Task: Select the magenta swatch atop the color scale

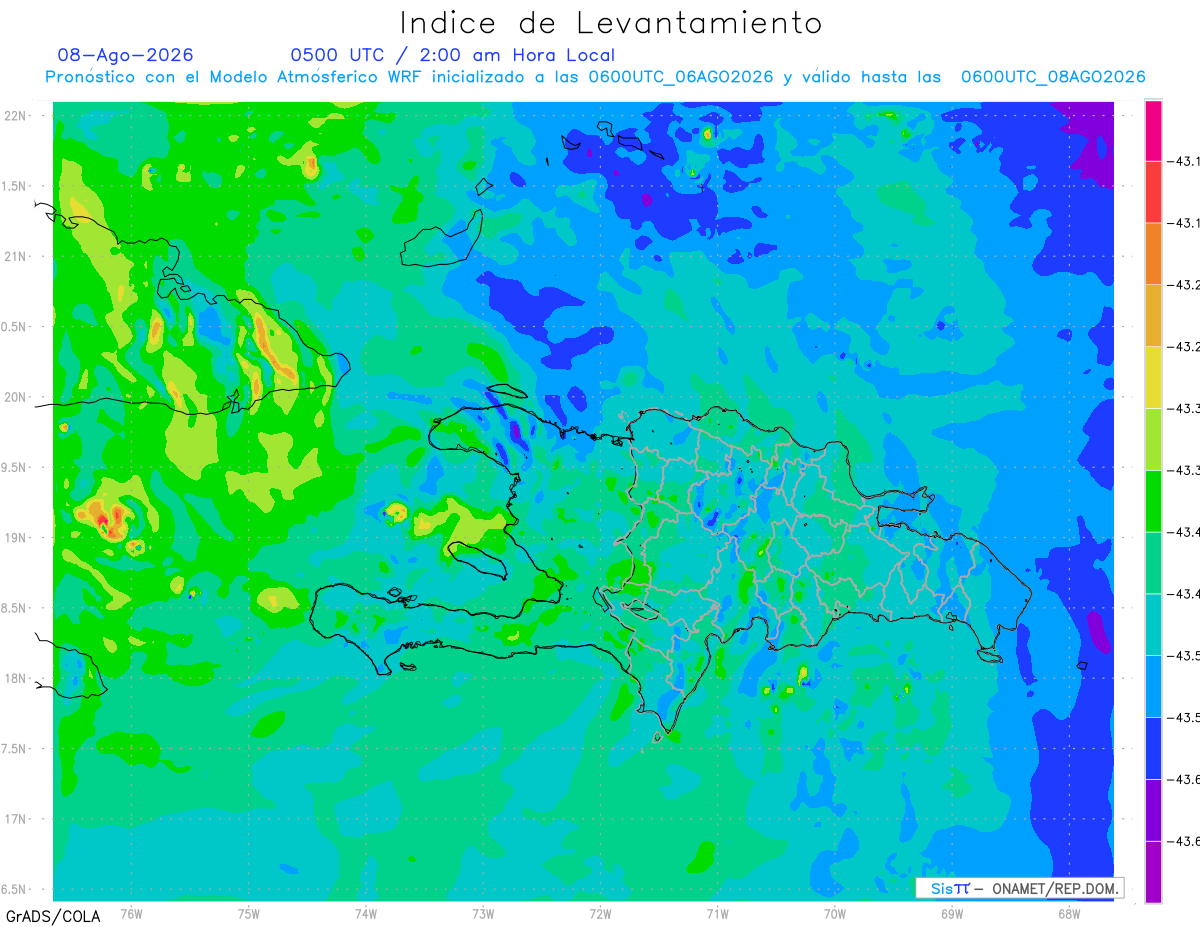Action: coord(1153,131)
